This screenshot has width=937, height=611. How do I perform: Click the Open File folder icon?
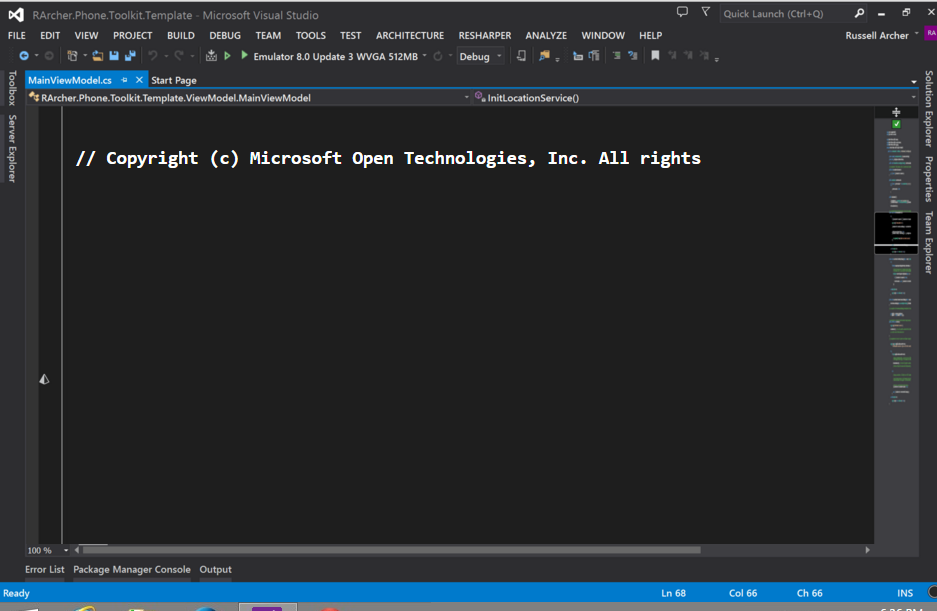click(97, 56)
